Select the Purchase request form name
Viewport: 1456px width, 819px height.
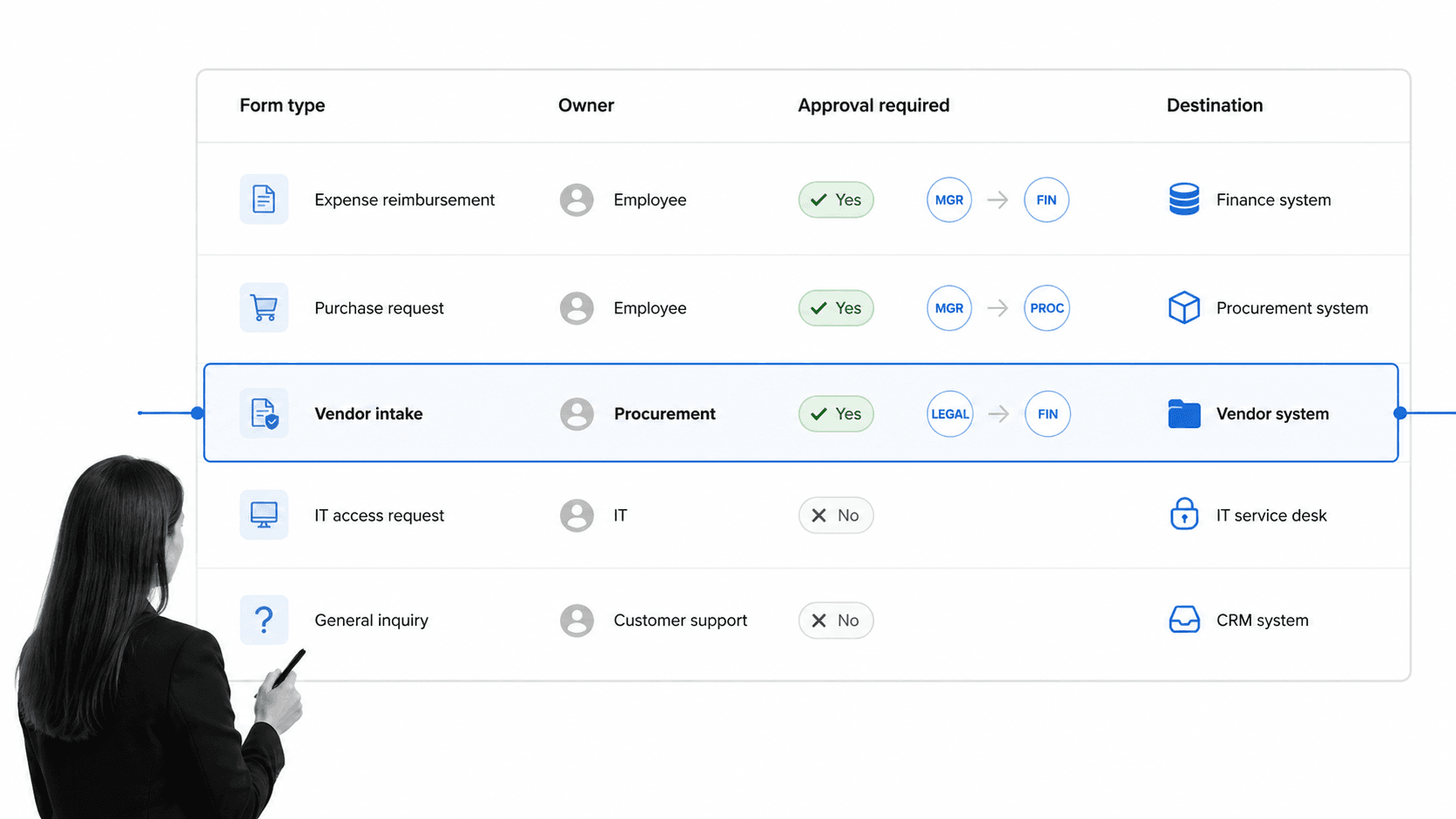379,308
